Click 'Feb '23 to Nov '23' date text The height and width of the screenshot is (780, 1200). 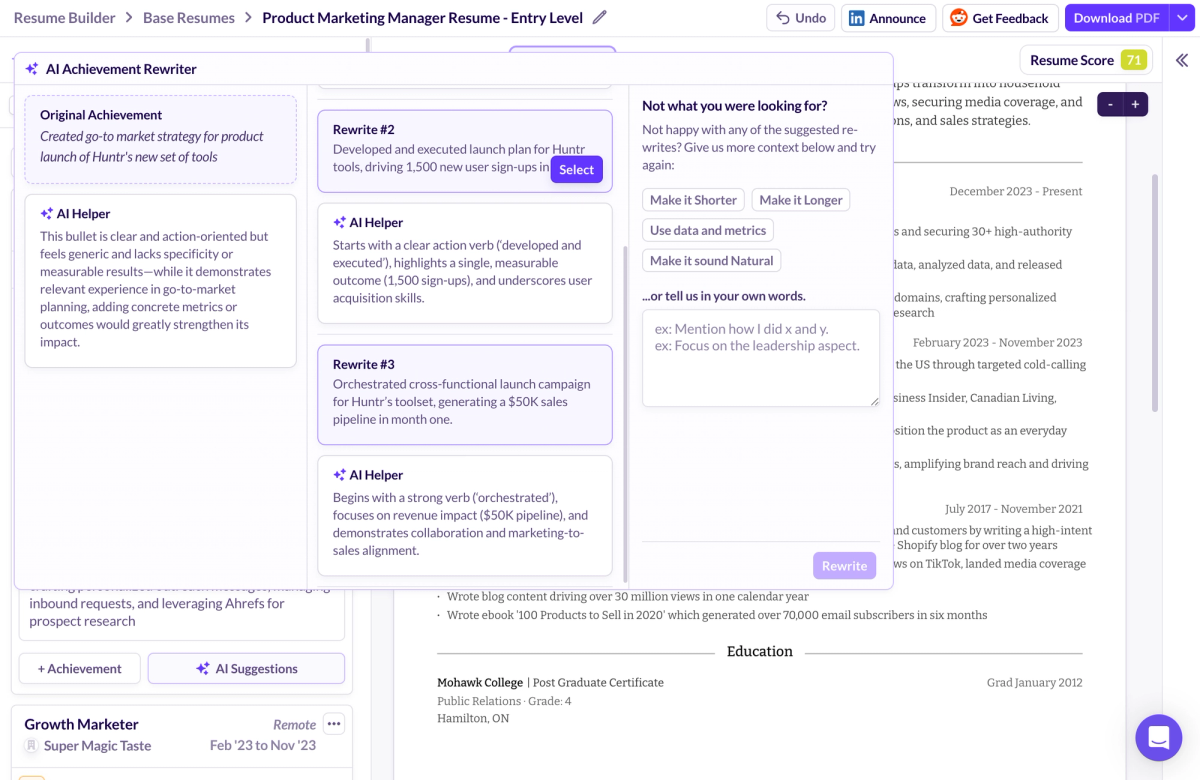[x=263, y=746]
